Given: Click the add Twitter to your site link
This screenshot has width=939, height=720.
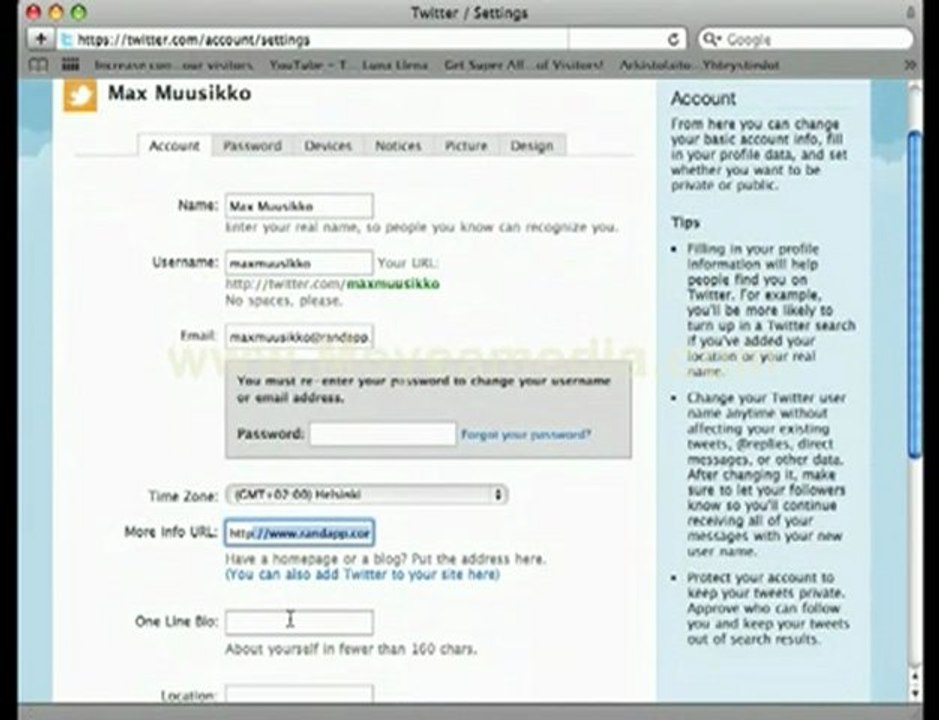Looking at the screenshot, I should point(362,574).
